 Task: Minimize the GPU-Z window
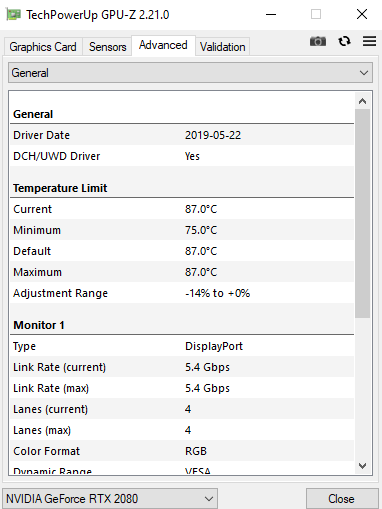pos(271,14)
